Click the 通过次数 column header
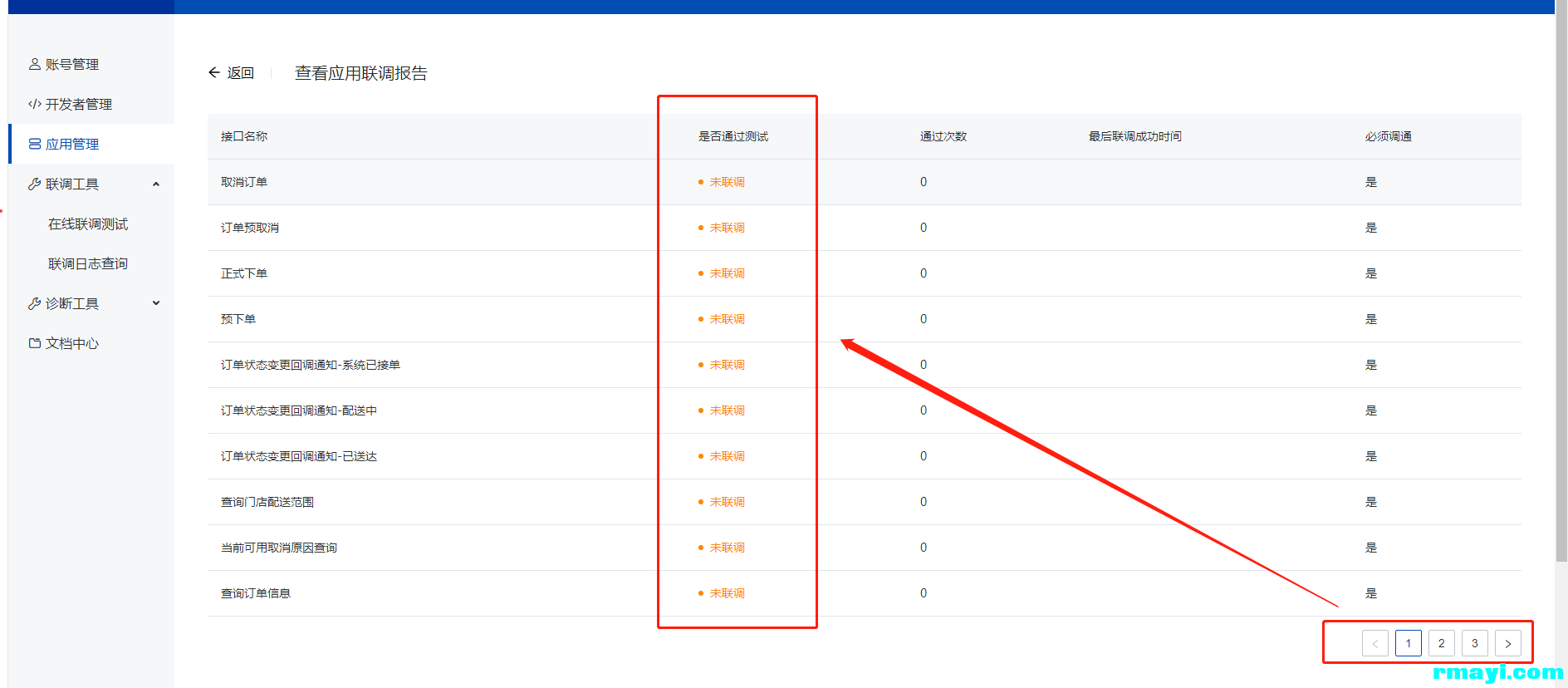The width and height of the screenshot is (1568, 688). [943, 136]
